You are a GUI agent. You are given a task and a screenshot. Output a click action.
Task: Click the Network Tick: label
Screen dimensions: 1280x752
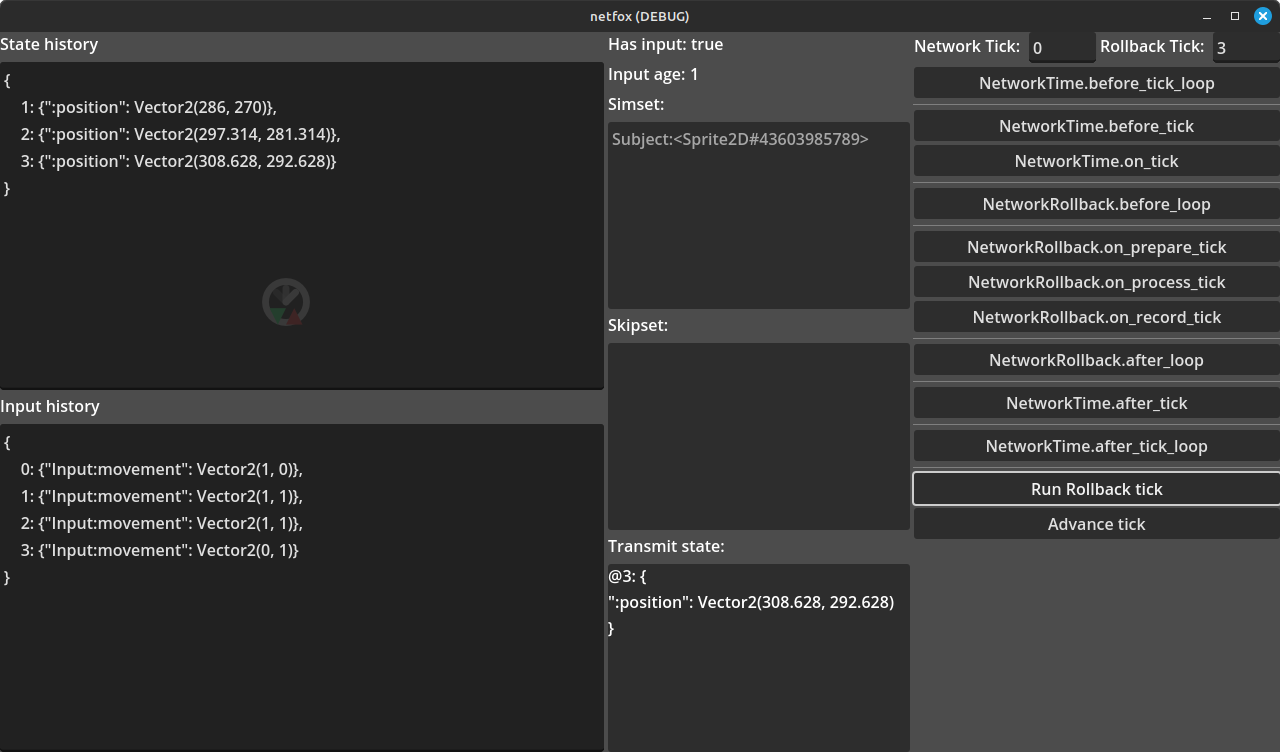967,46
